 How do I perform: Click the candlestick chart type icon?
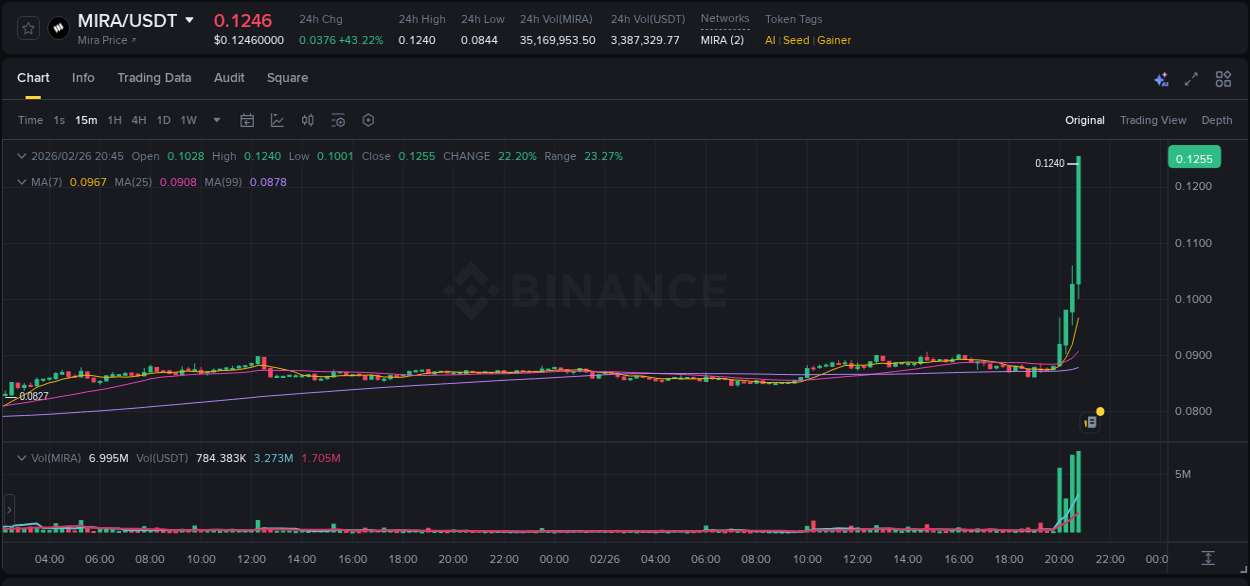coord(307,120)
